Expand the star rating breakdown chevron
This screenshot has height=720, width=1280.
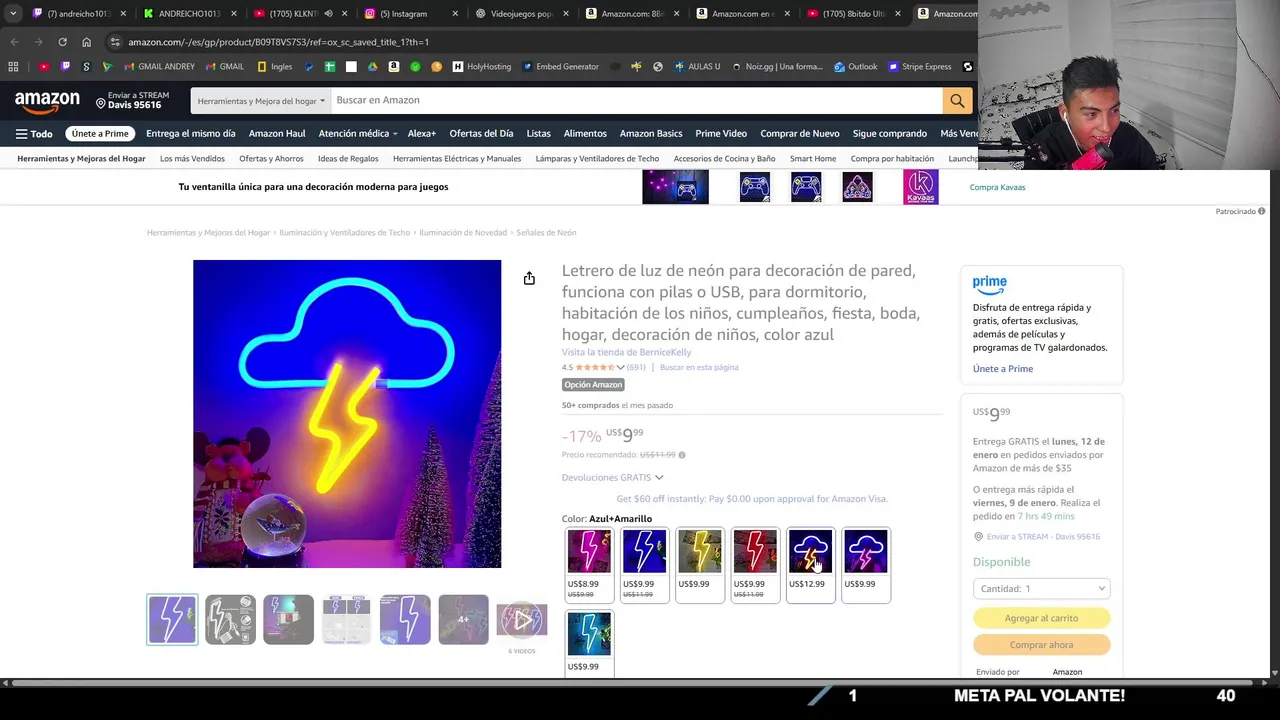pyautogui.click(x=620, y=367)
